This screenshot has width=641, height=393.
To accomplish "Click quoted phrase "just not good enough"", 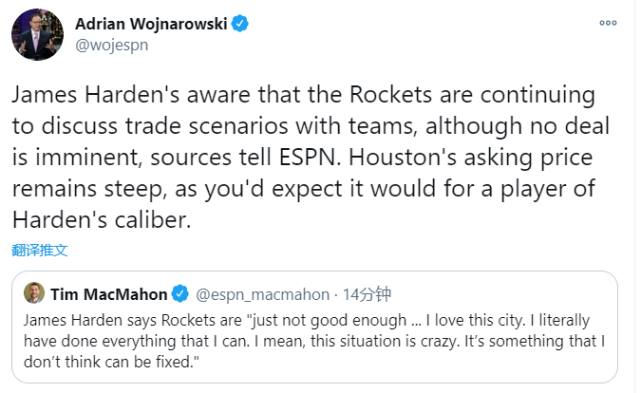I will click(x=327, y=320).
